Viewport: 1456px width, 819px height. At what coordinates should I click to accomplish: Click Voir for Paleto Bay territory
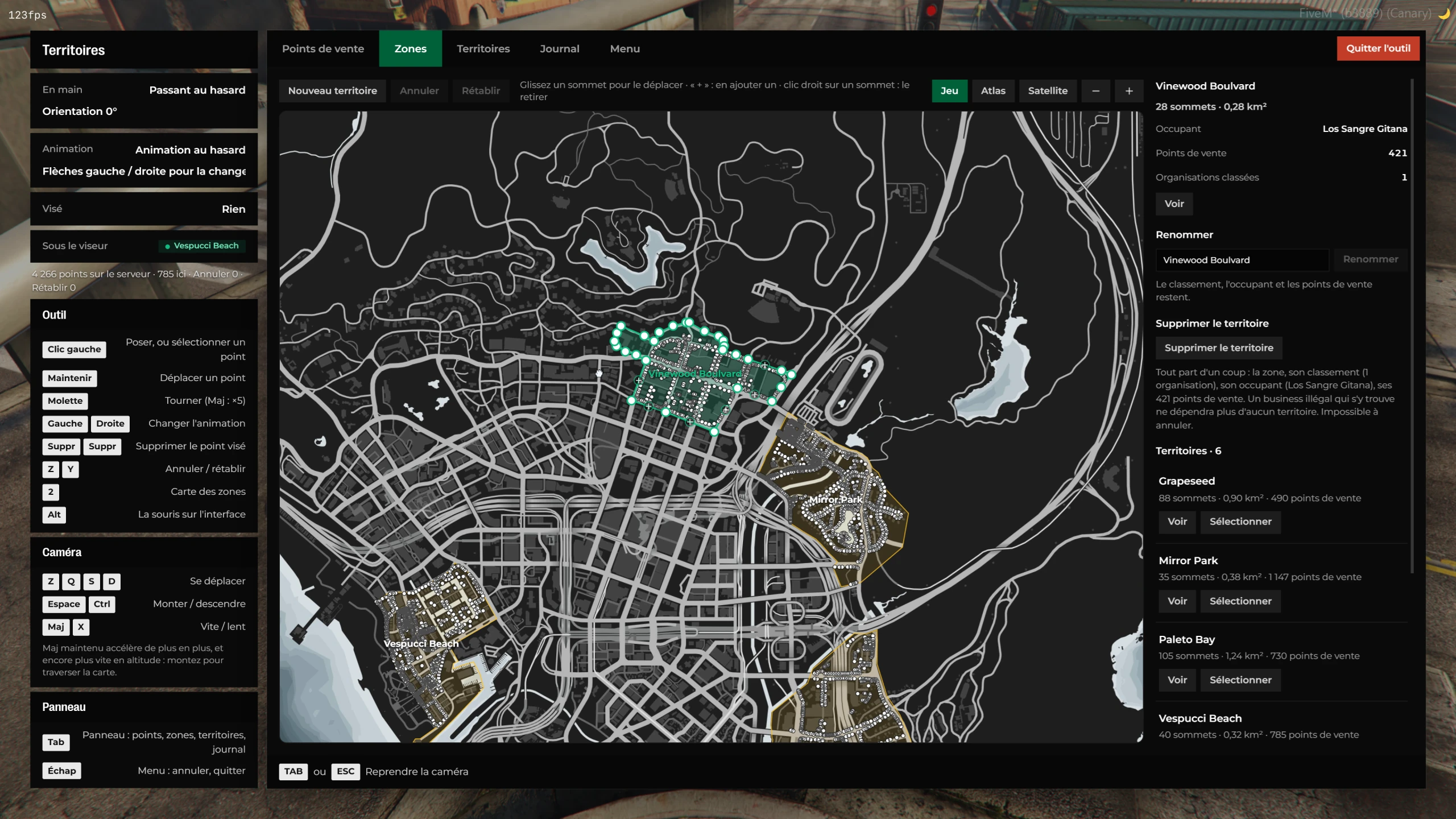(x=1177, y=680)
